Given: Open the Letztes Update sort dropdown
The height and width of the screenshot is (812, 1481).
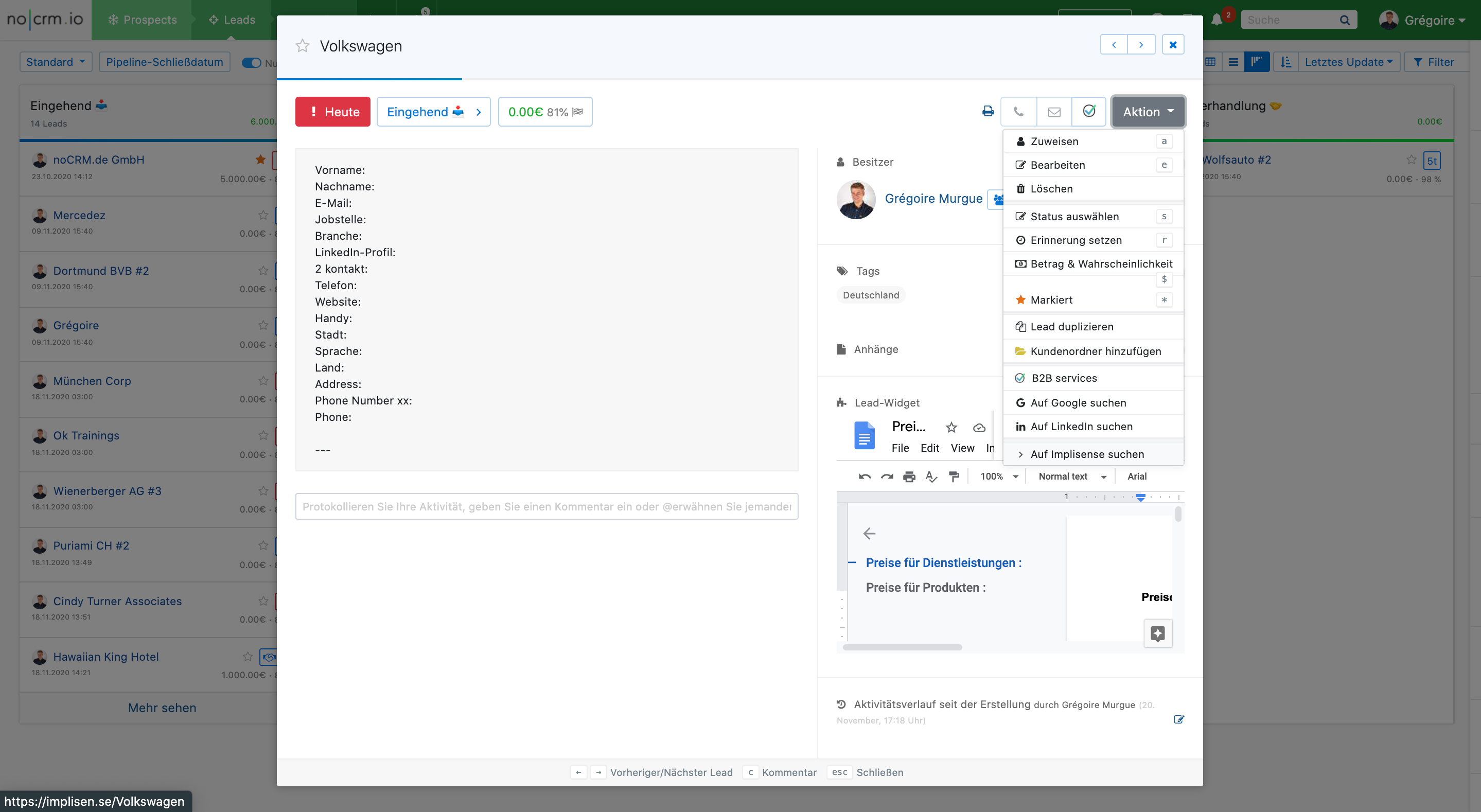Looking at the screenshot, I should tap(1348, 62).
